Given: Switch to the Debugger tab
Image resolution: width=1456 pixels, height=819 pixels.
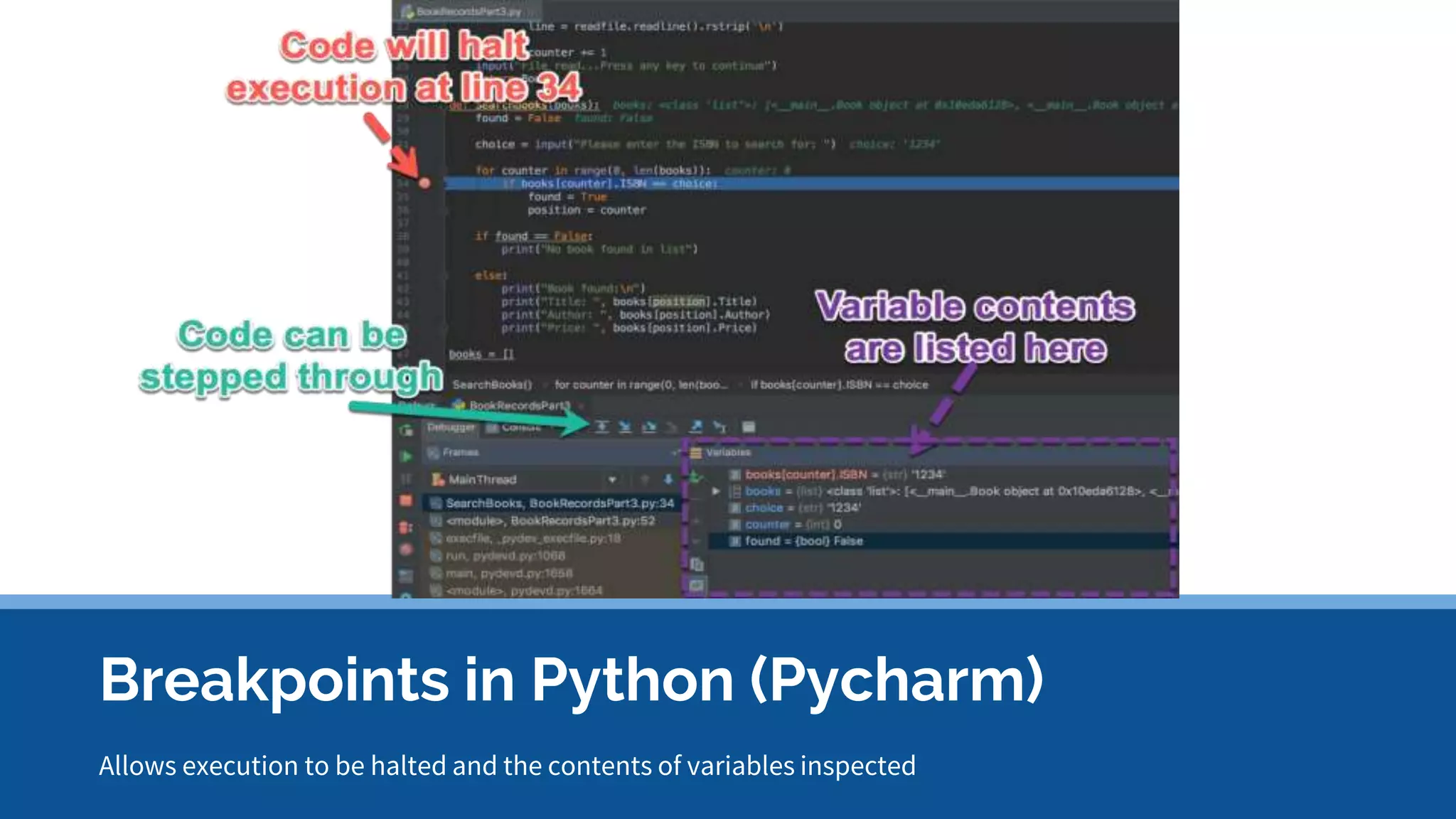Looking at the screenshot, I should [x=451, y=427].
